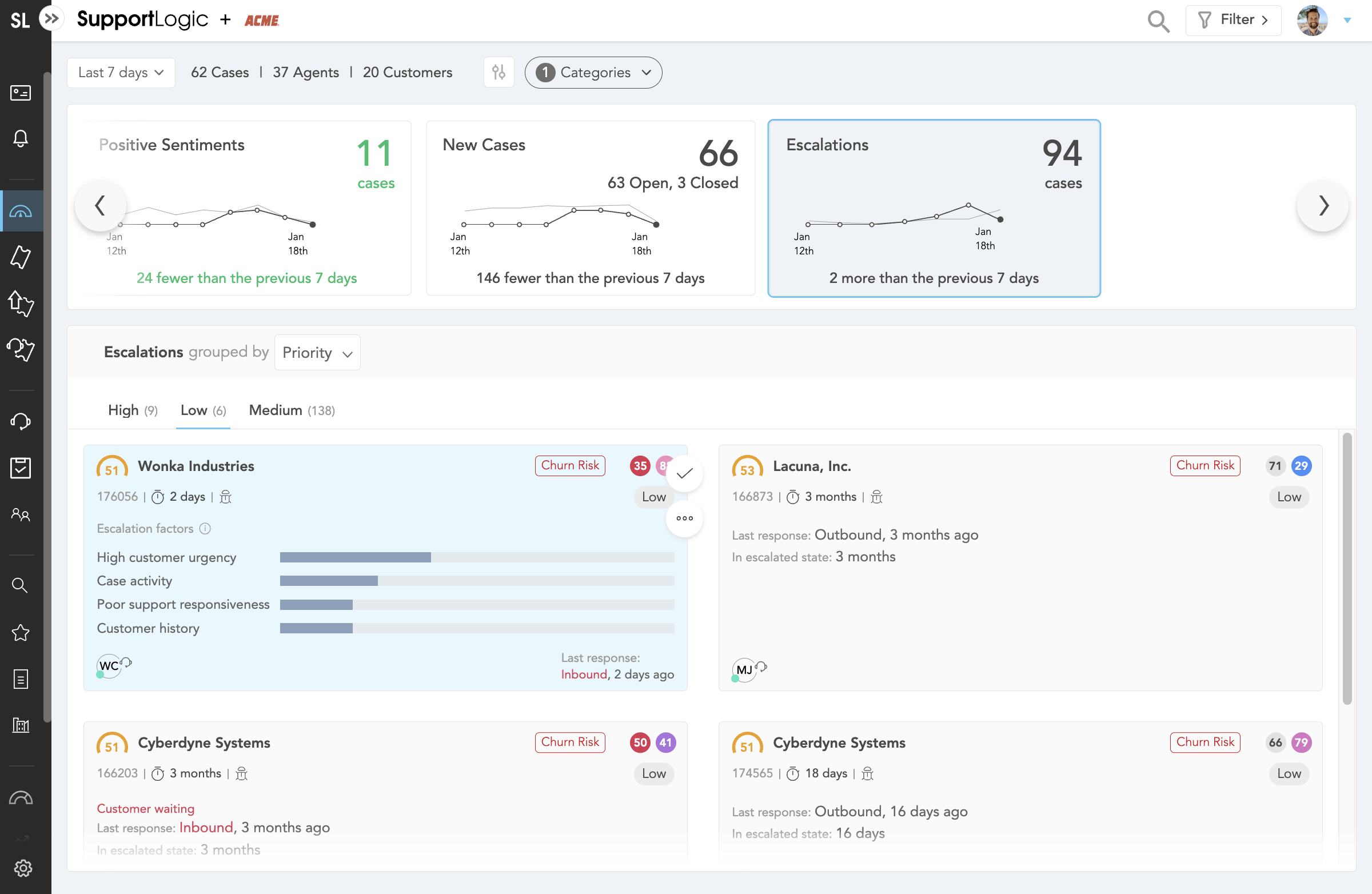Image resolution: width=1372 pixels, height=894 pixels.
Task: Open the handshake sentiment icon in sidebar
Action: (x=21, y=349)
